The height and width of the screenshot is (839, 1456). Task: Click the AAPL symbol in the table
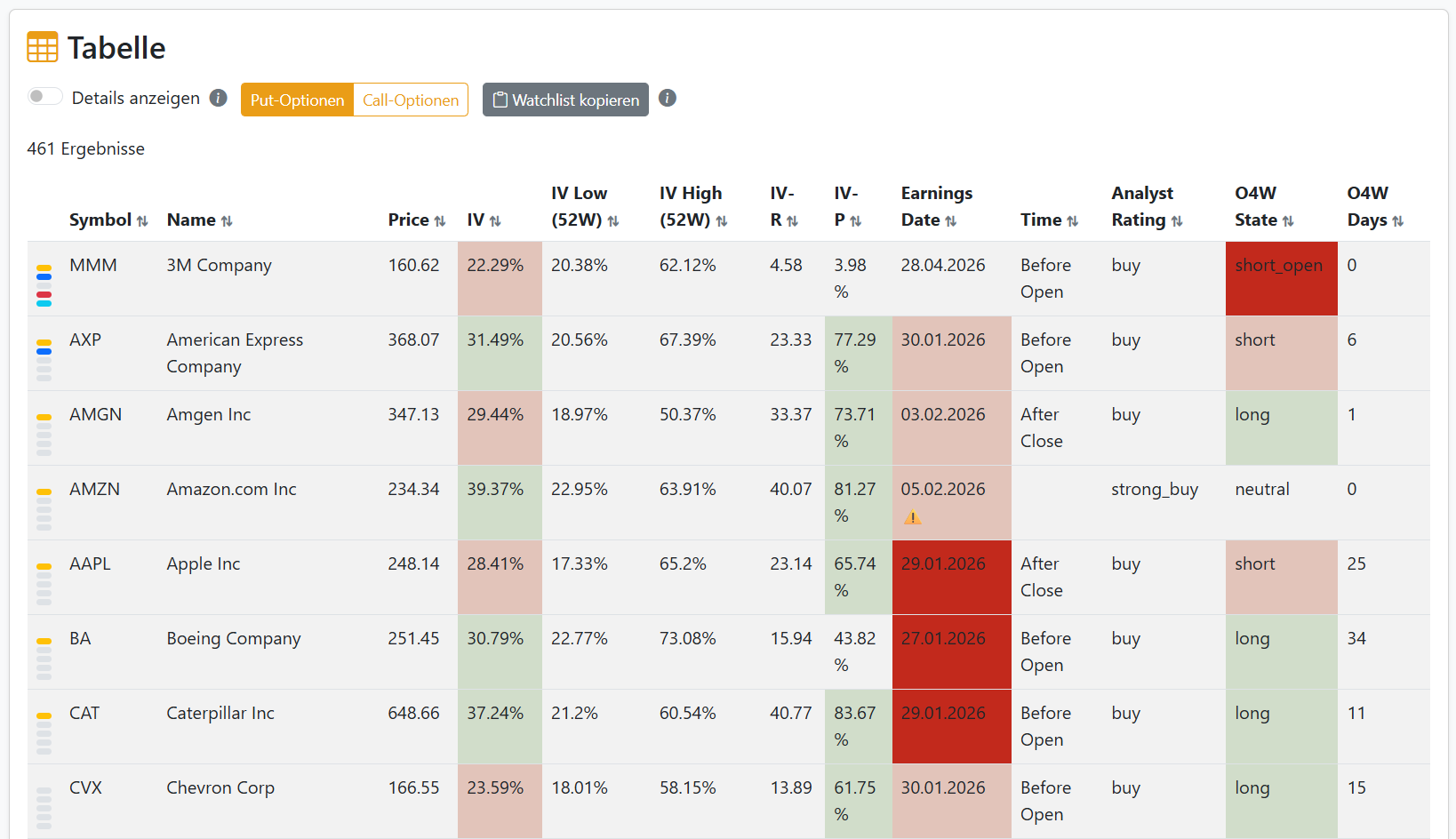[x=90, y=563]
